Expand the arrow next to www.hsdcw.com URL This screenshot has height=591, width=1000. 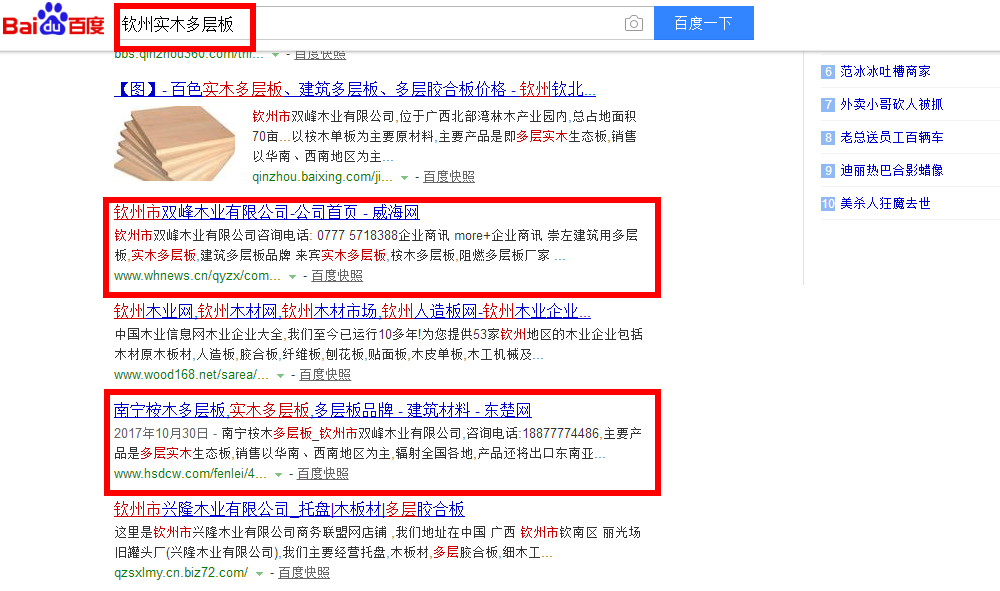coord(278,474)
